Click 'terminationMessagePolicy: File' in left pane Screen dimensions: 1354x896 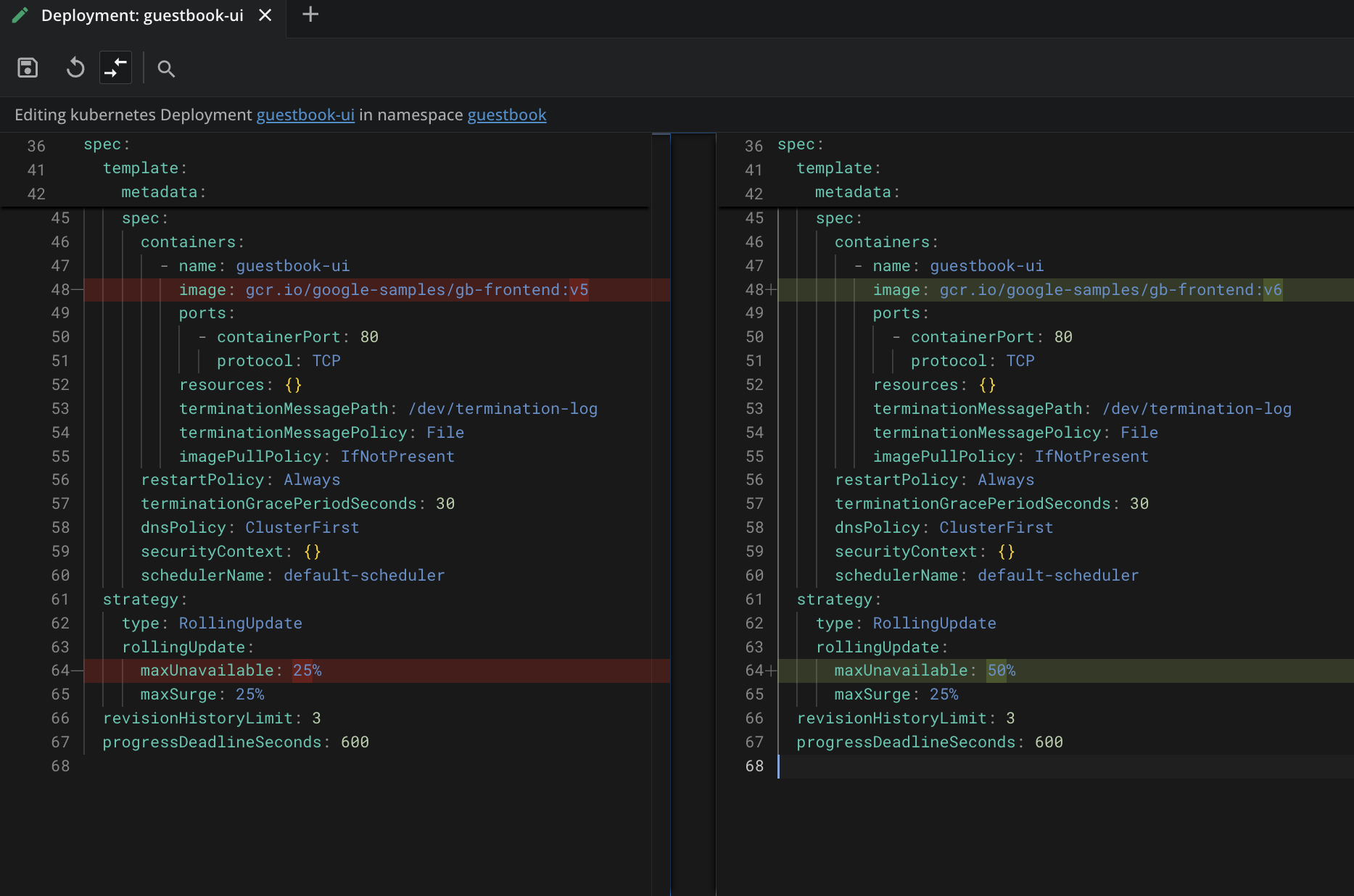(x=321, y=433)
